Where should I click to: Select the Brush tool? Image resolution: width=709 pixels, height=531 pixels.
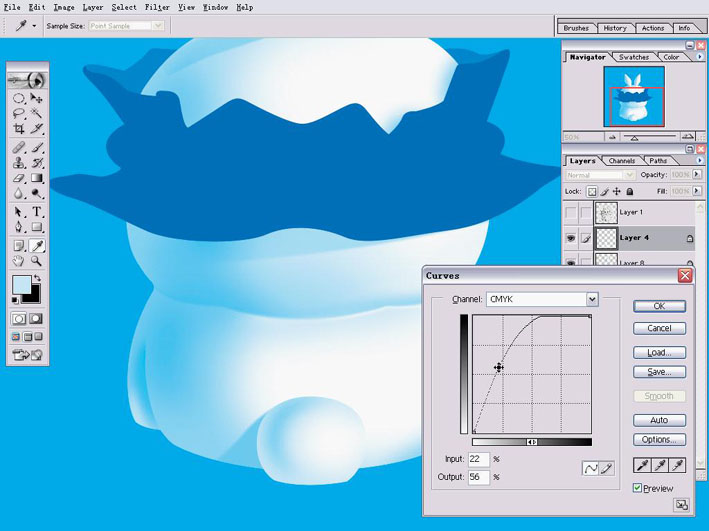click(x=37, y=147)
